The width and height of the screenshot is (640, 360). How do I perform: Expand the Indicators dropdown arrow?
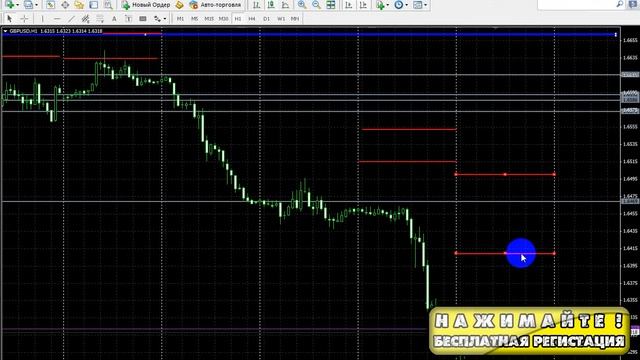387,5
